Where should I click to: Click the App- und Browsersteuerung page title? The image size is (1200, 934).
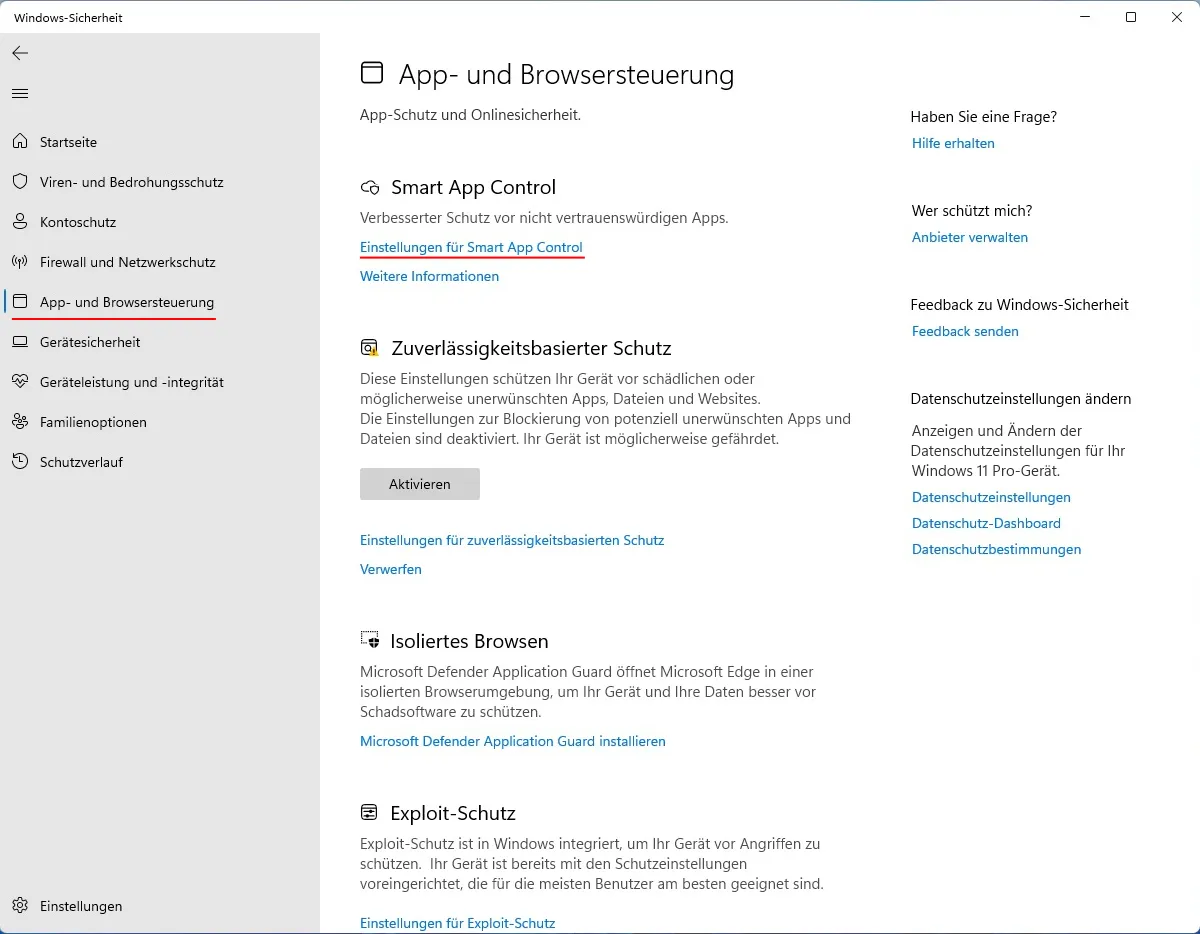pos(566,74)
